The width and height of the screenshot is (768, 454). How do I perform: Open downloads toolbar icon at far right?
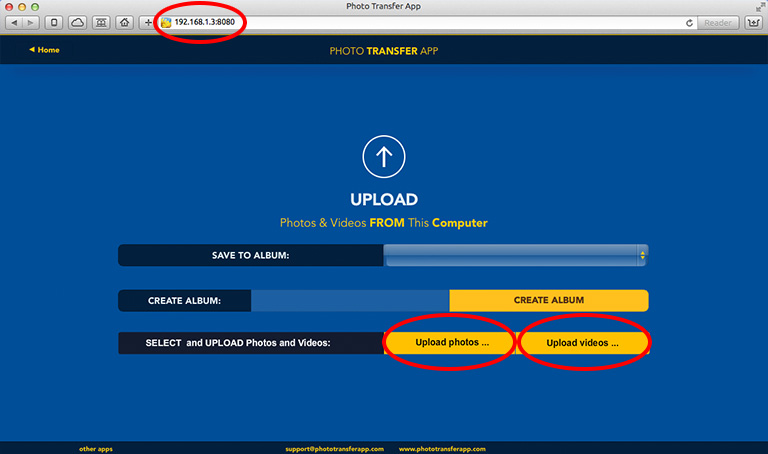(x=753, y=23)
